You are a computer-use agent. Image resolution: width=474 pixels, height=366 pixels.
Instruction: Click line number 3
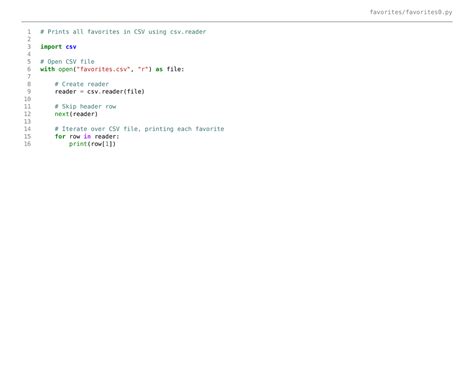[29, 47]
